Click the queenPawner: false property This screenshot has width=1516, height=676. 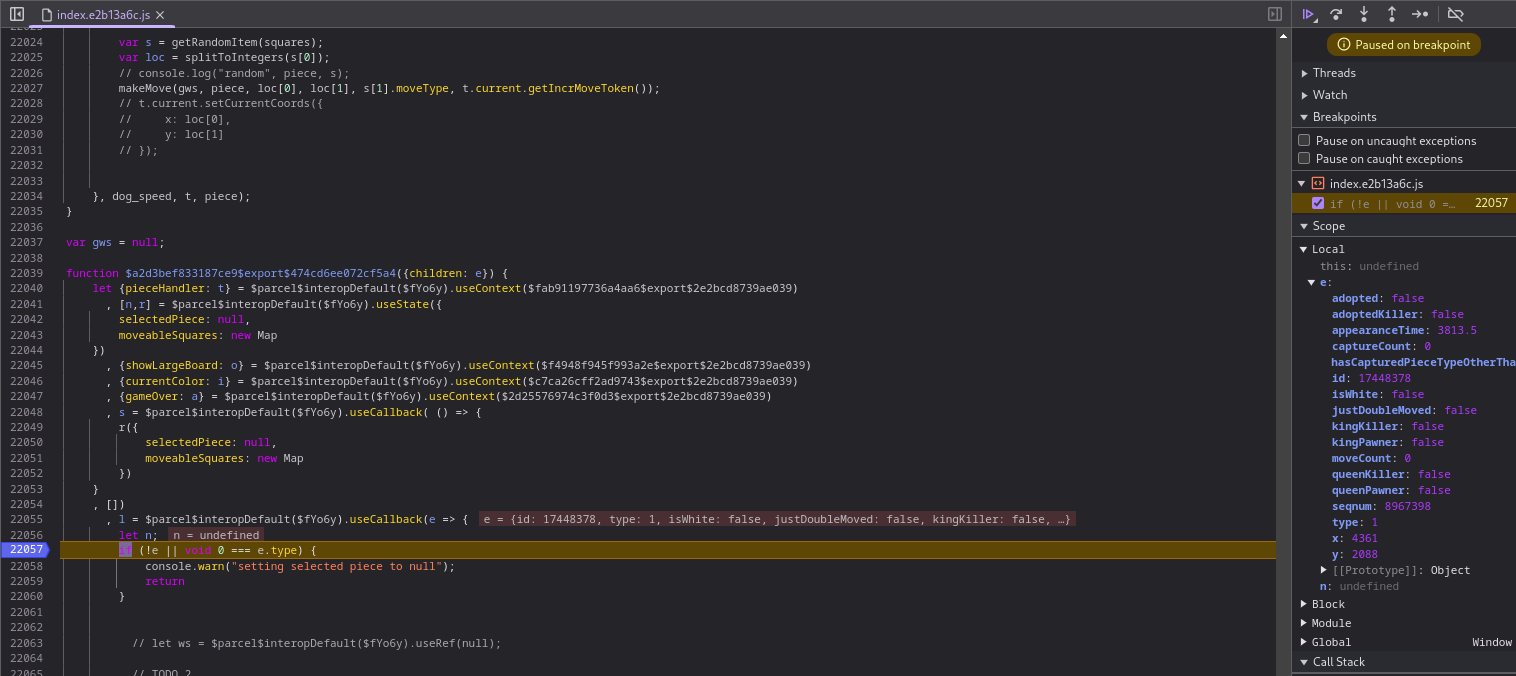(1391, 490)
